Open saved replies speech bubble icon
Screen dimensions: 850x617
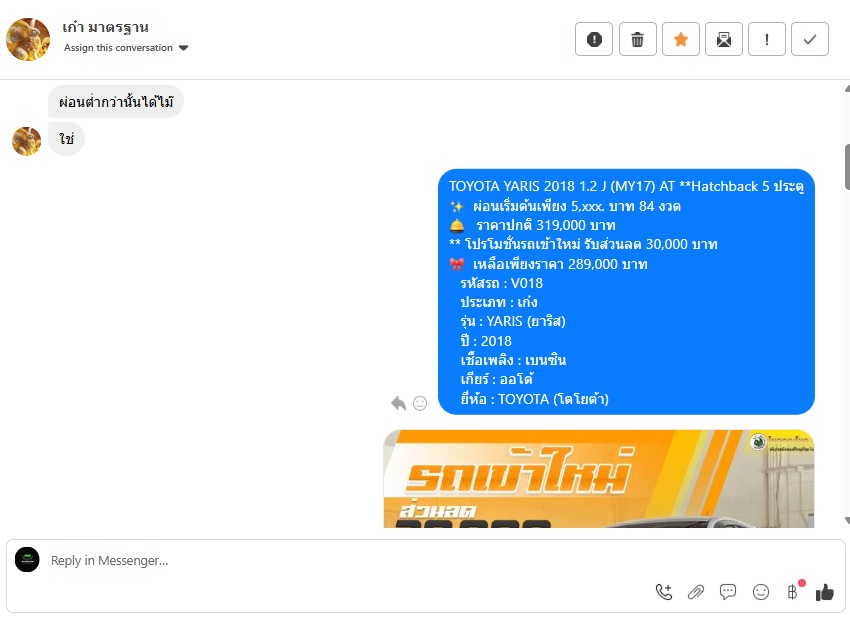[728, 592]
